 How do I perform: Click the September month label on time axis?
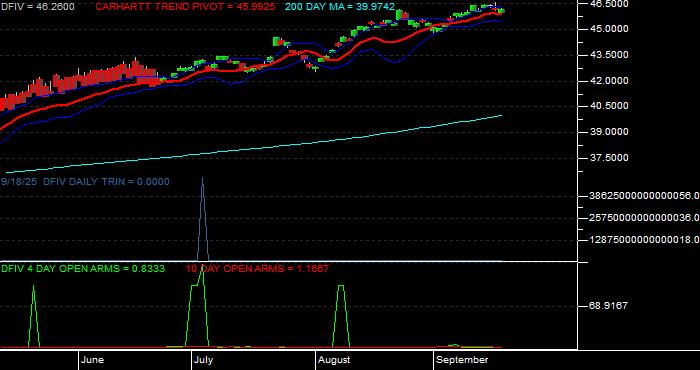(x=462, y=360)
